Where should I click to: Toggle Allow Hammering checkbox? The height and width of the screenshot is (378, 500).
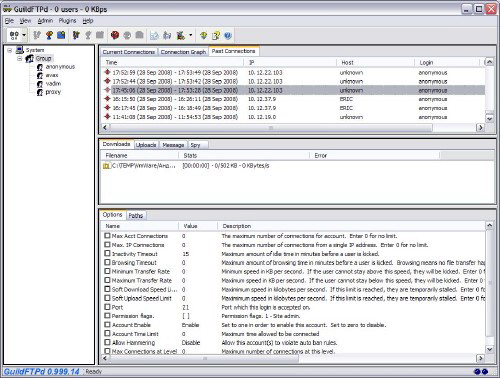(x=107, y=342)
